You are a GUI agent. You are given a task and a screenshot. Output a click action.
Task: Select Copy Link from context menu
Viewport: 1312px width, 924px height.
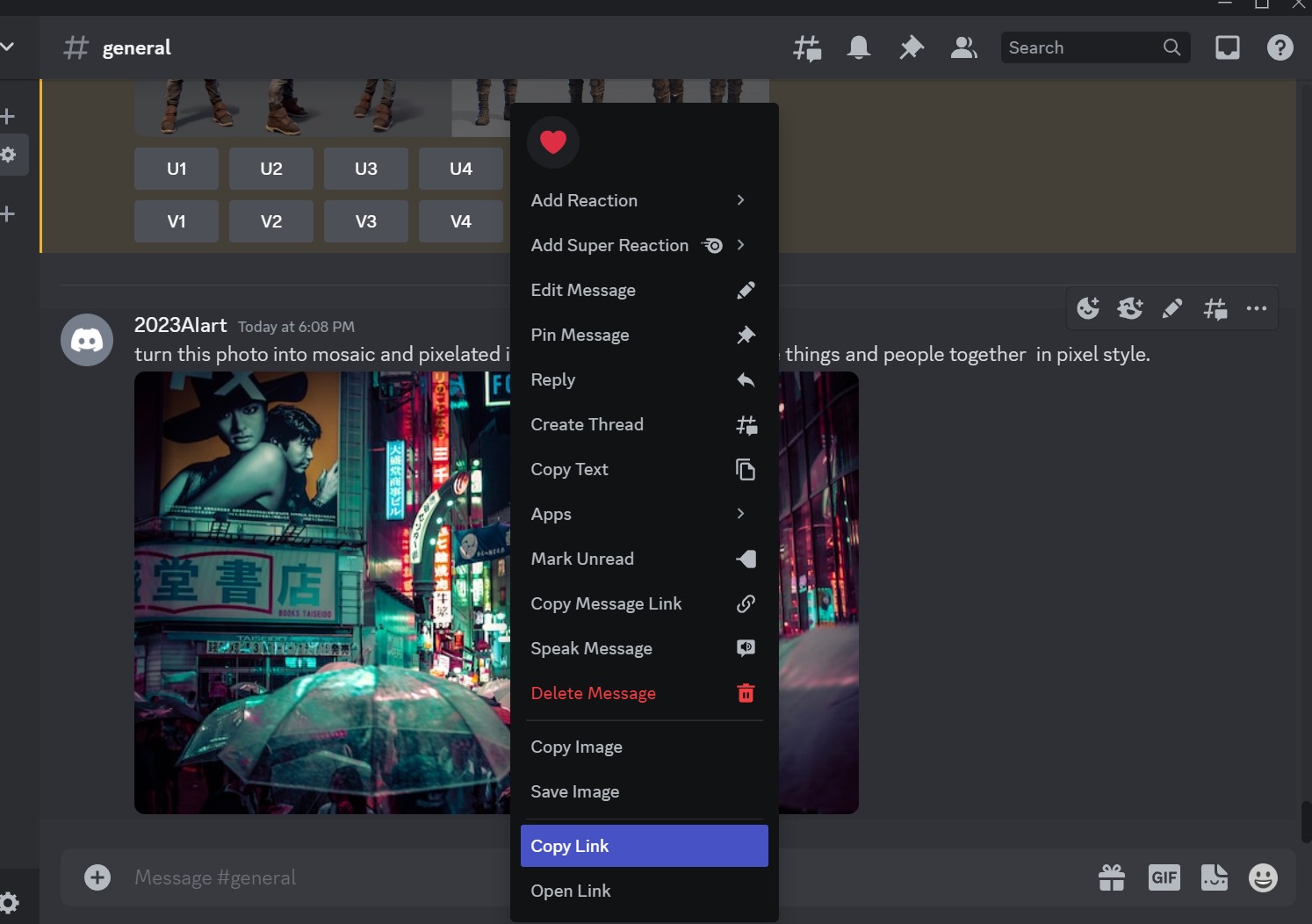[x=644, y=846]
